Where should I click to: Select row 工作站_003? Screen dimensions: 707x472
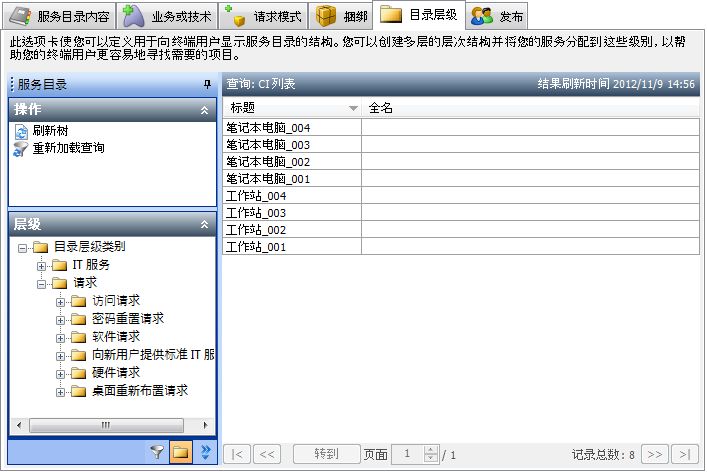pos(461,212)
